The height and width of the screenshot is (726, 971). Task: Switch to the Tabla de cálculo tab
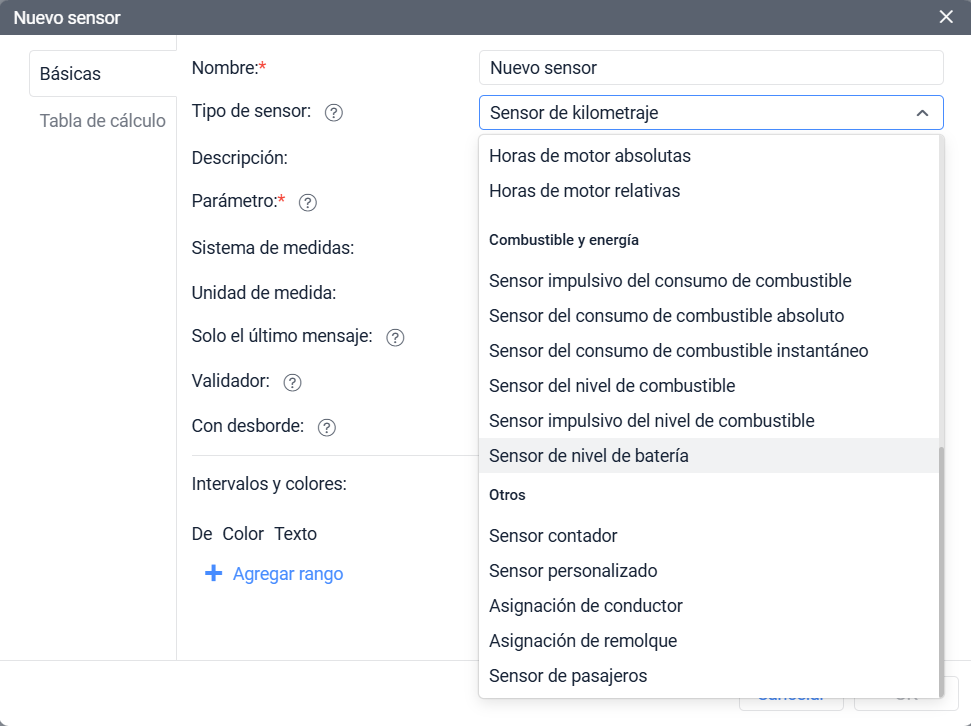click(103, 120)
